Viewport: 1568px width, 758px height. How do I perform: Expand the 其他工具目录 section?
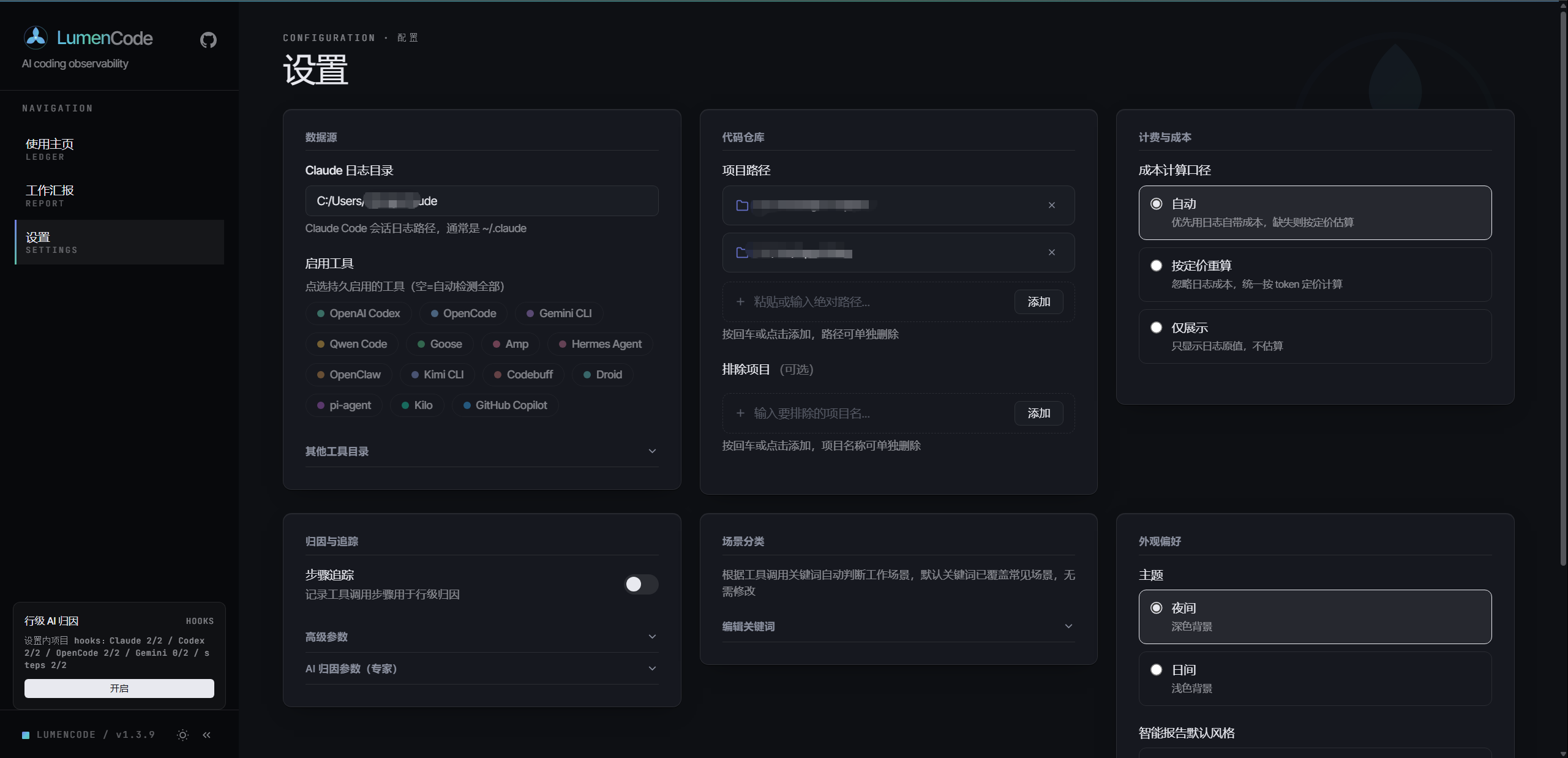(482, 451)
